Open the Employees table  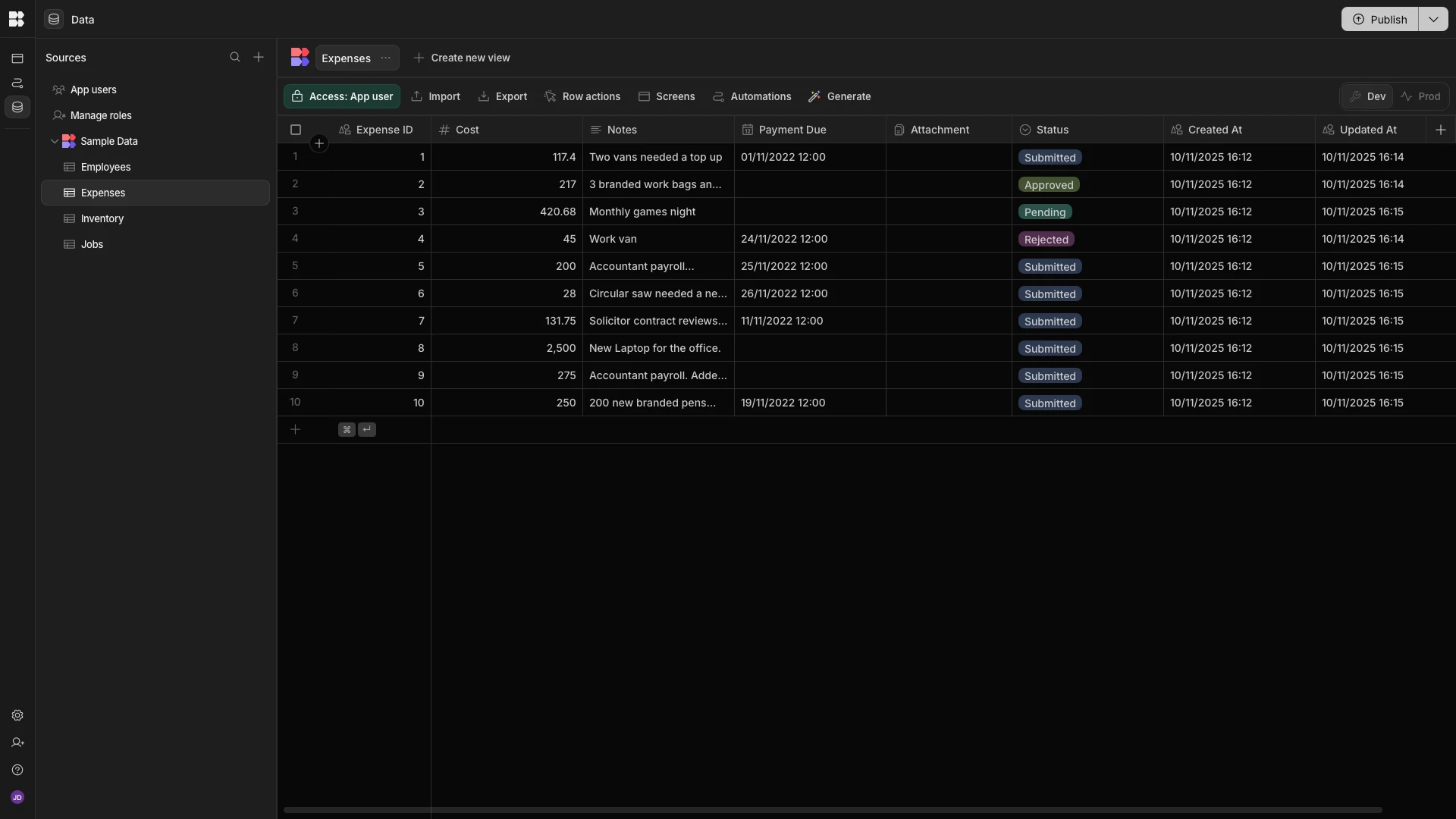155,167
